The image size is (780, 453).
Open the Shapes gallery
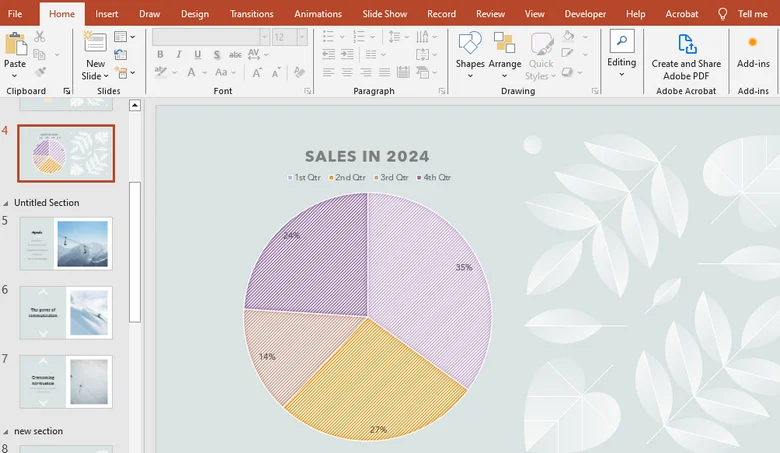pos(470,55)
